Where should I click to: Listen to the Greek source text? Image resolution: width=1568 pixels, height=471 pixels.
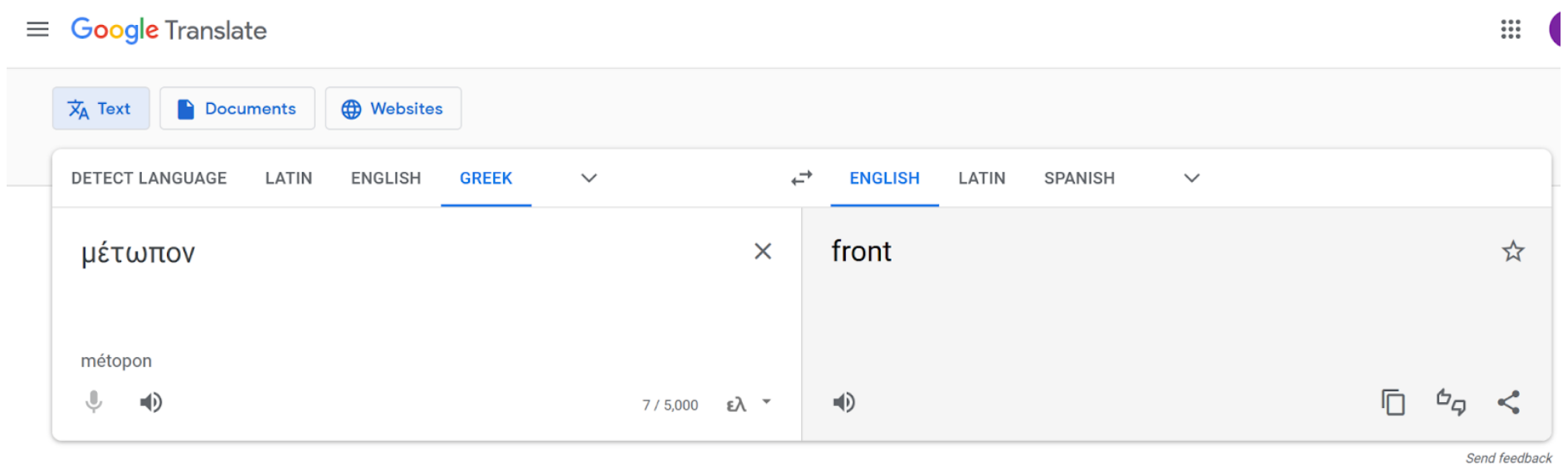(x=150, y=403)
